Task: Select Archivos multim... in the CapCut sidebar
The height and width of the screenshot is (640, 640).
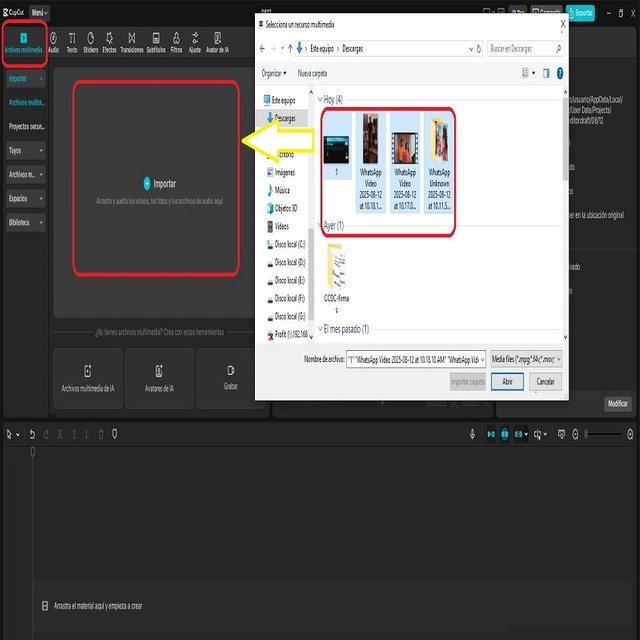Action: 27,102
